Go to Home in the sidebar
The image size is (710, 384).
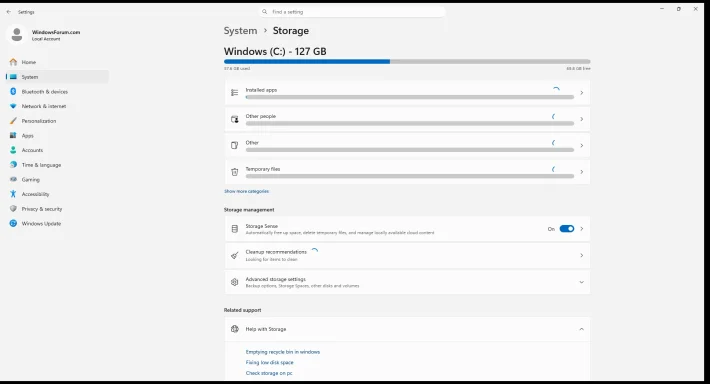[x=57, y=62]
